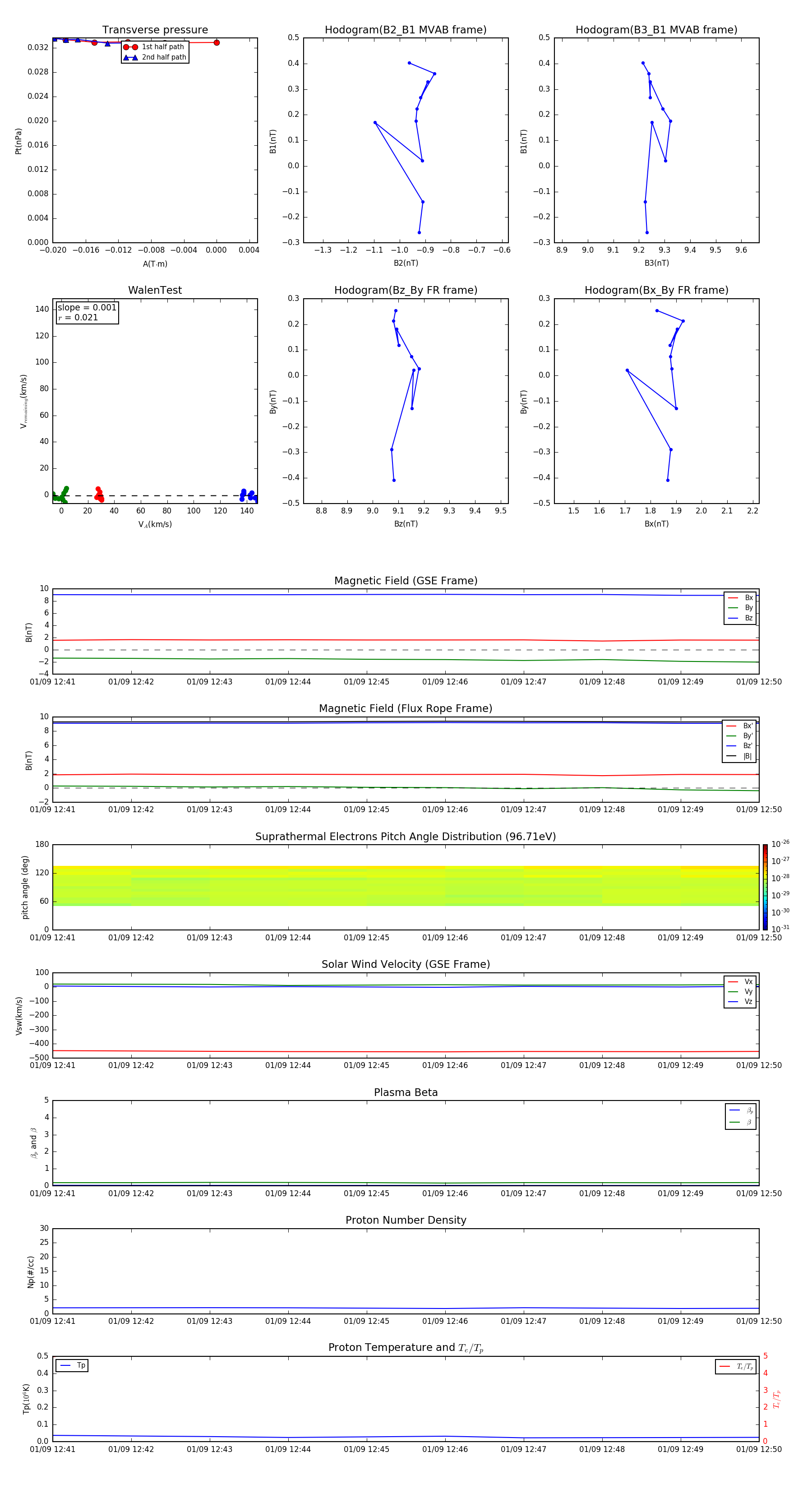The width and height of the screenshot is (812, 1489).
Task: Click the "slope = 0.001" annotation
Action: pyautogui.click(x=87, y=308)
